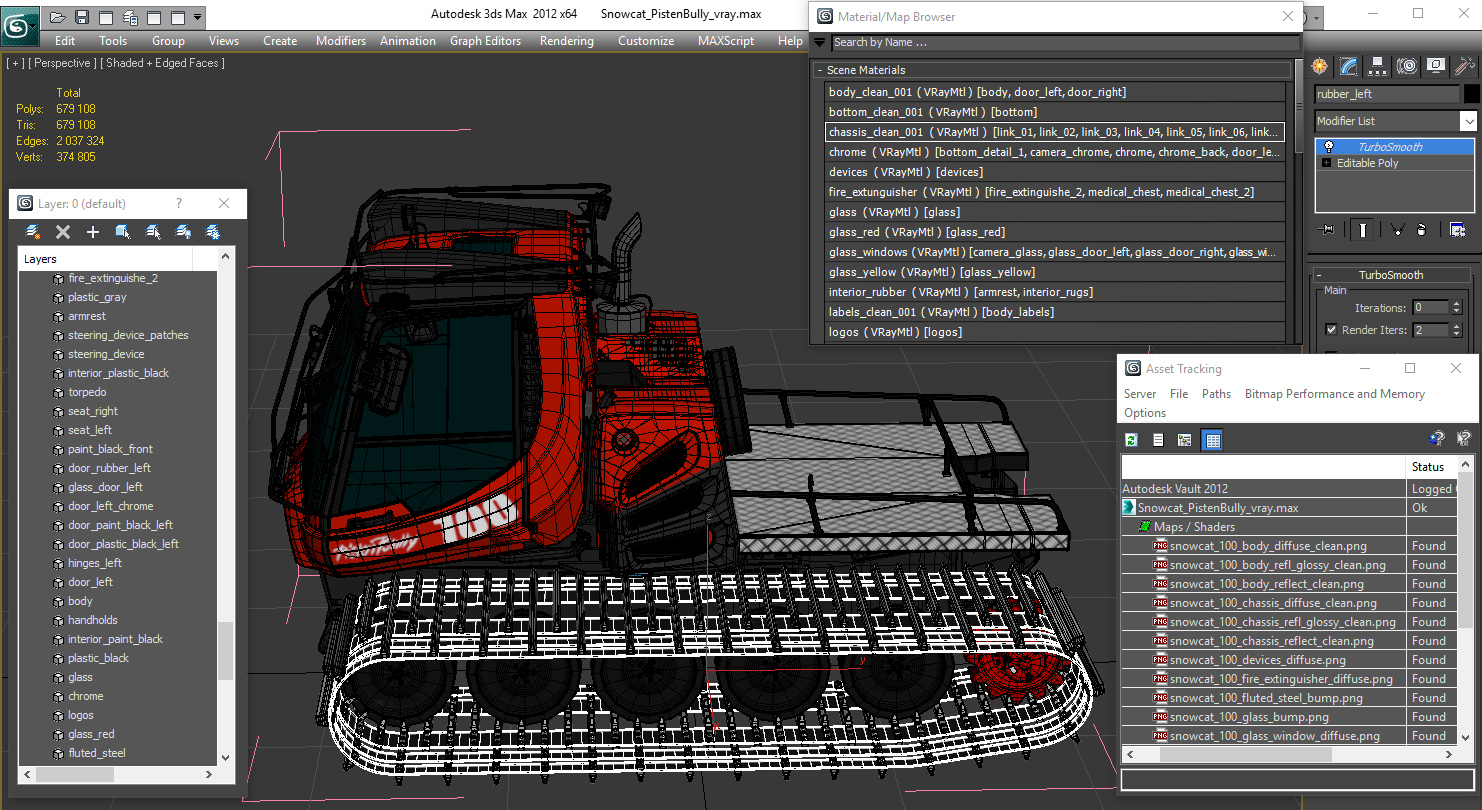The image size is (1482, 810).
Task: Open the Edit menu
Action: point(65,41)
